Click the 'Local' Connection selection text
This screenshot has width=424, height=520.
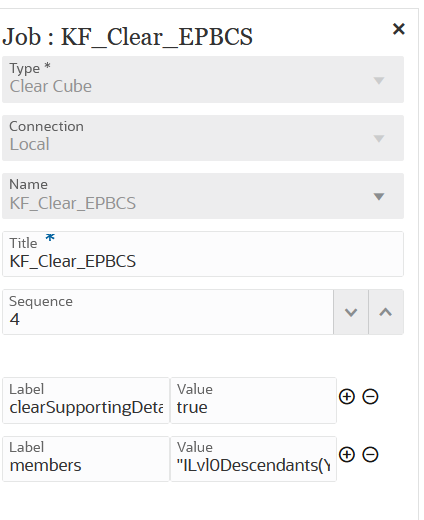point(30,144)
